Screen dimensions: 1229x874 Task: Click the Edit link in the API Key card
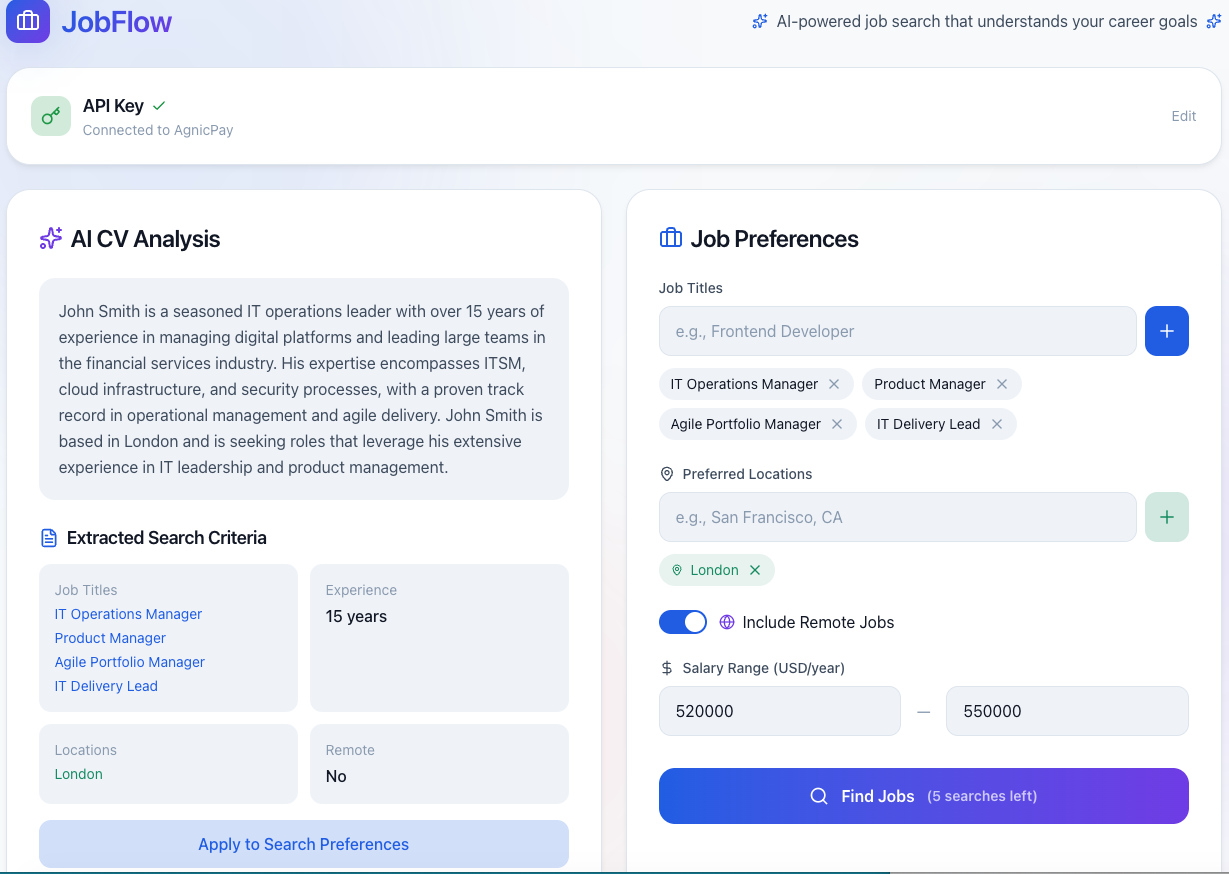pos(1183,116)
